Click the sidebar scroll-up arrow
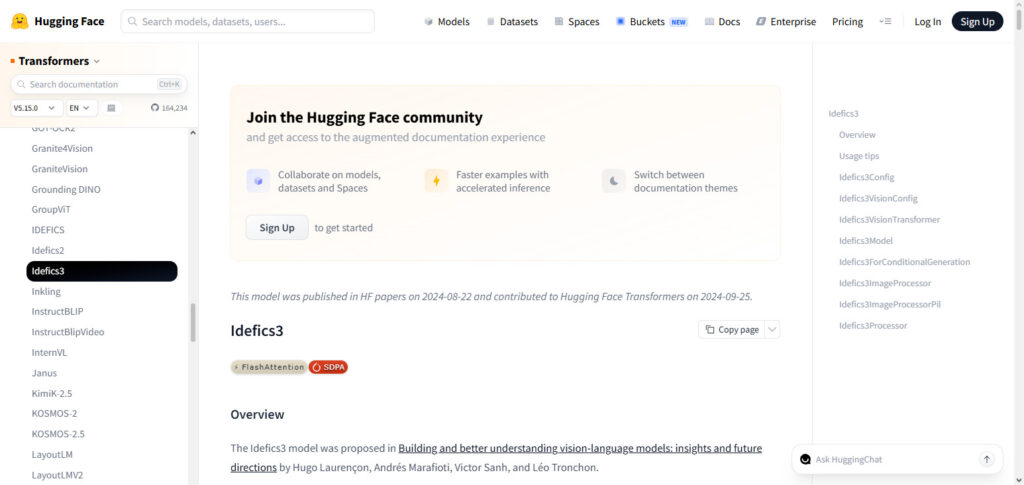This screenshot has width=1024, height=485. click(x=193, y=133)
